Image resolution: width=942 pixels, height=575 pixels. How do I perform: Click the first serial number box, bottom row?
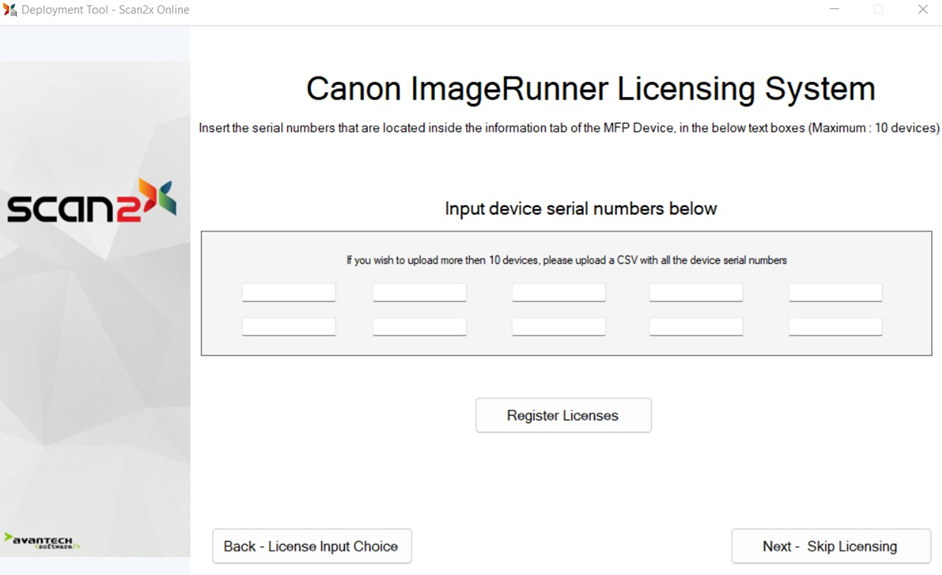tap(288, 326)
